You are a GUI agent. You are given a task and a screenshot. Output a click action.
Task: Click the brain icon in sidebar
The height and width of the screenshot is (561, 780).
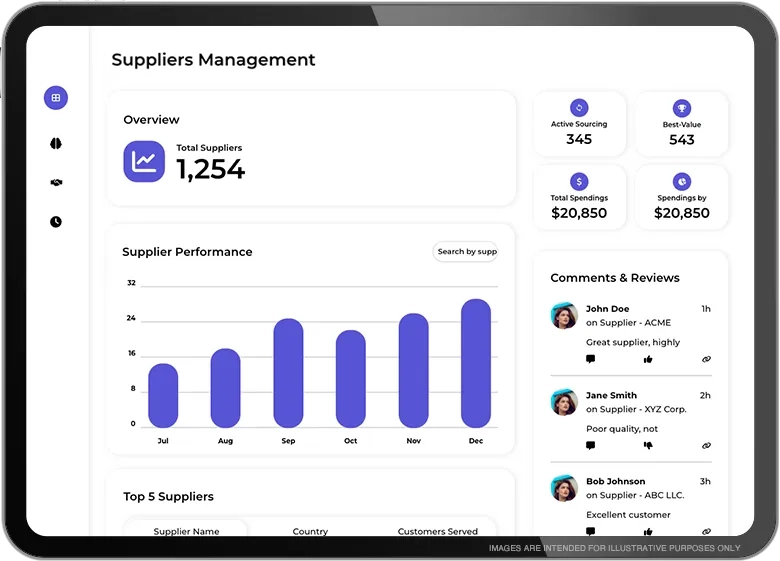click(x=56, y=144)
